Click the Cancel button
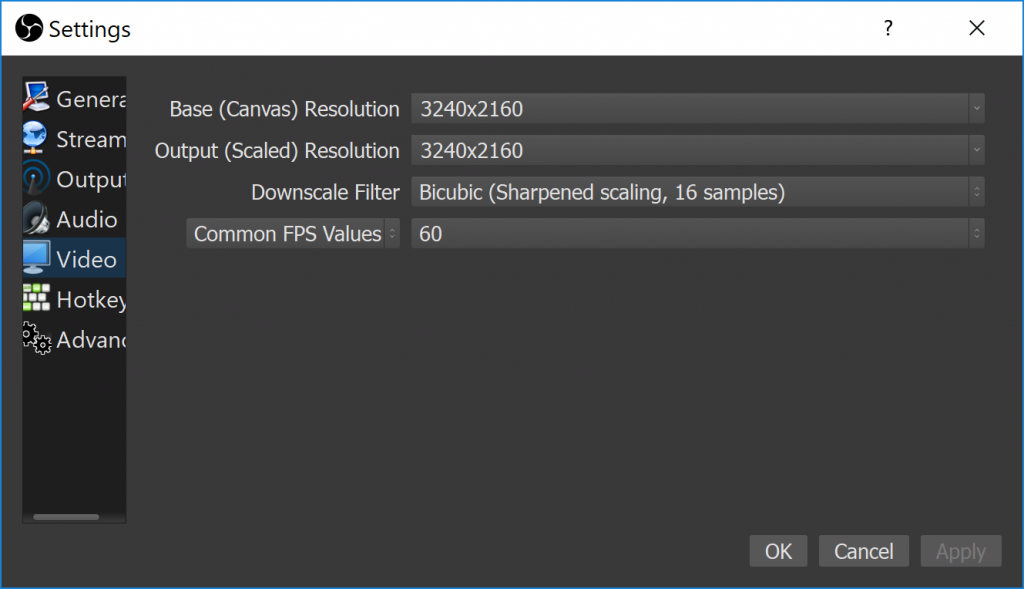 (863, 551)
